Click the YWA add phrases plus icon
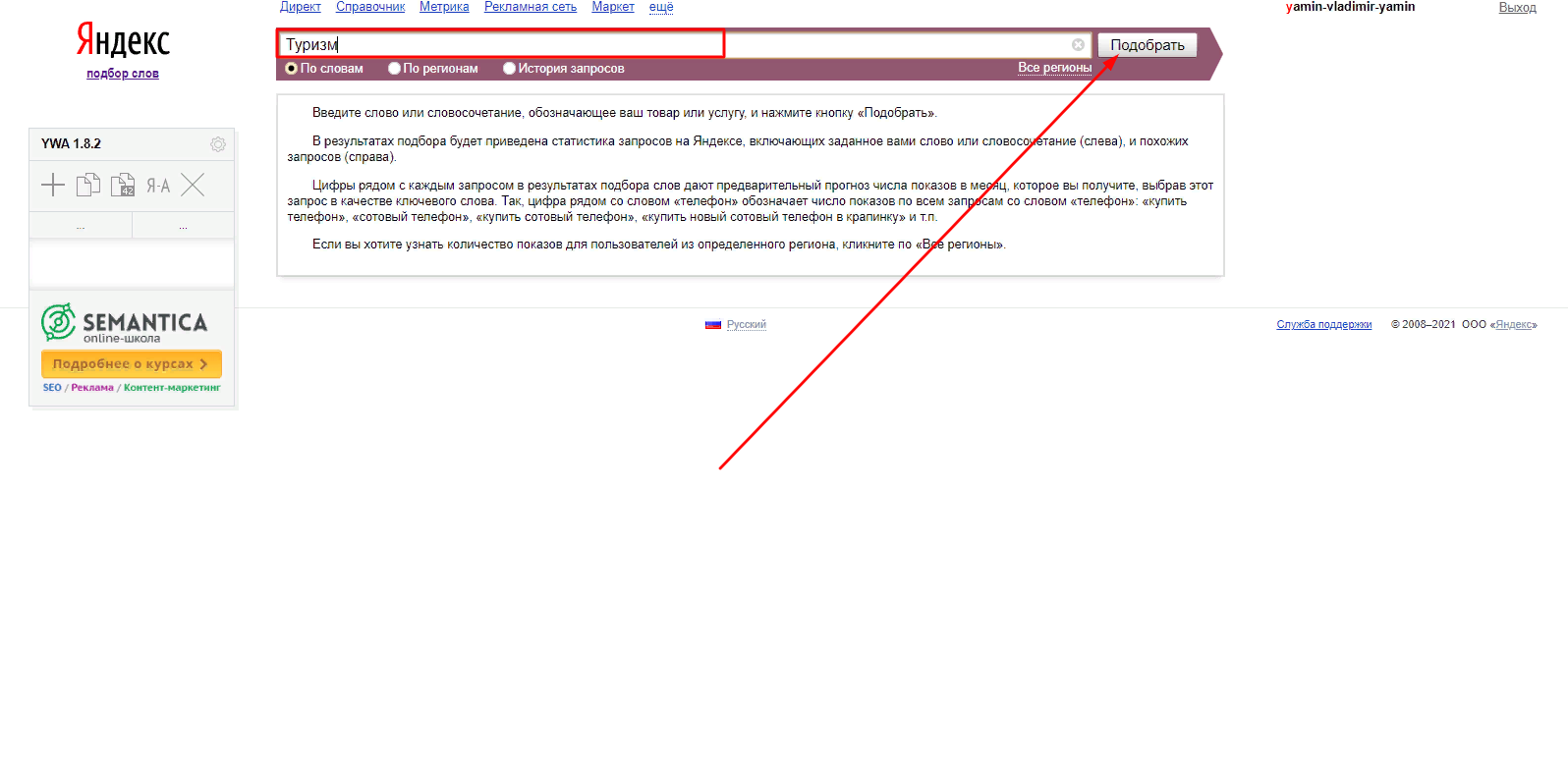This screenshot has height=764, width=1568. tap(53, 185)
